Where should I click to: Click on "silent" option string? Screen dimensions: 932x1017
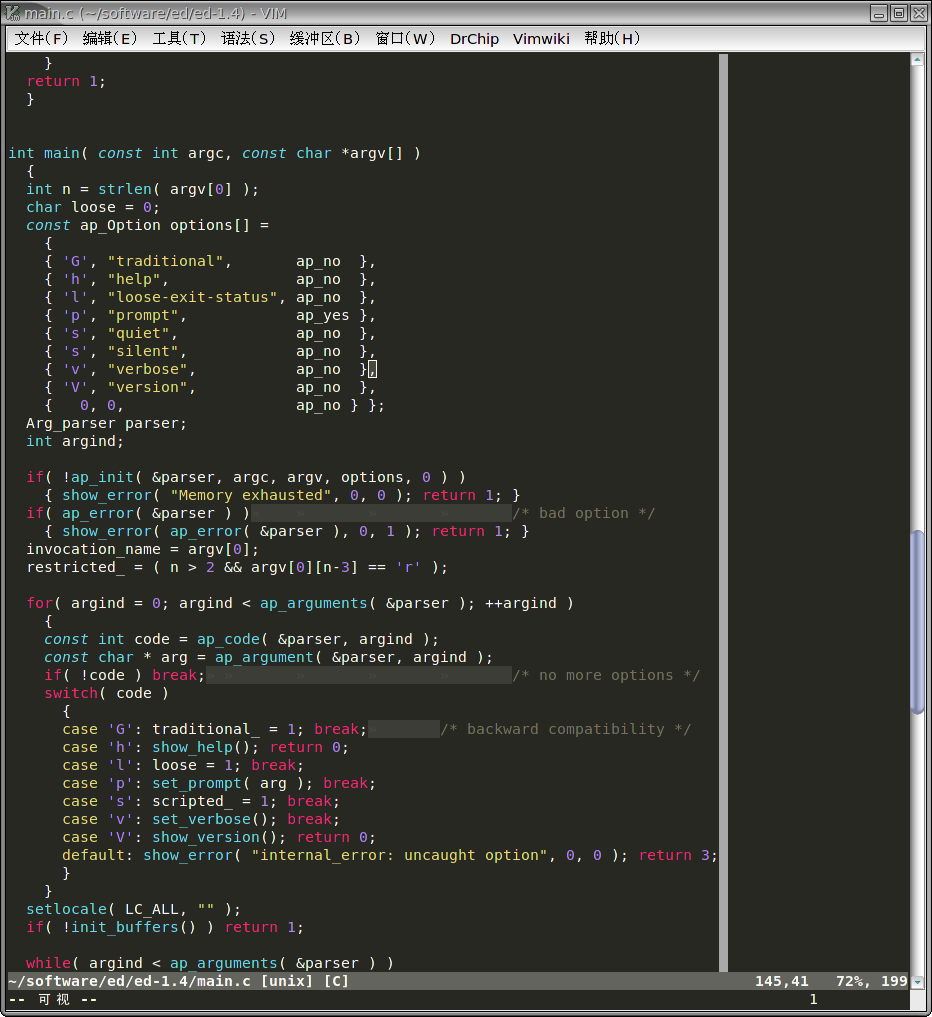click(143, 352)
